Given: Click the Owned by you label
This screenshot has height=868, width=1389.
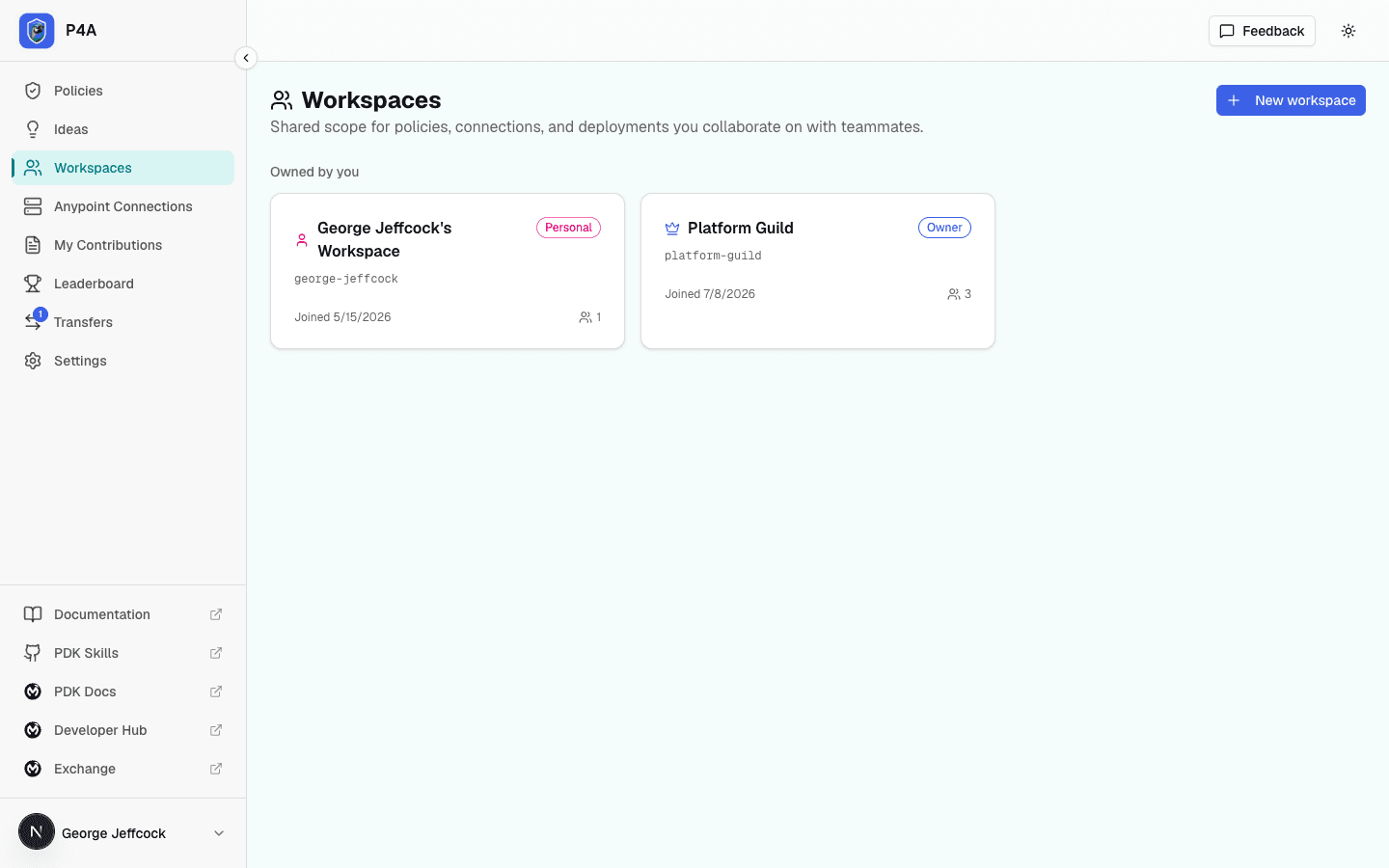Looking at the screenshot, I should (x=314, y=172).
